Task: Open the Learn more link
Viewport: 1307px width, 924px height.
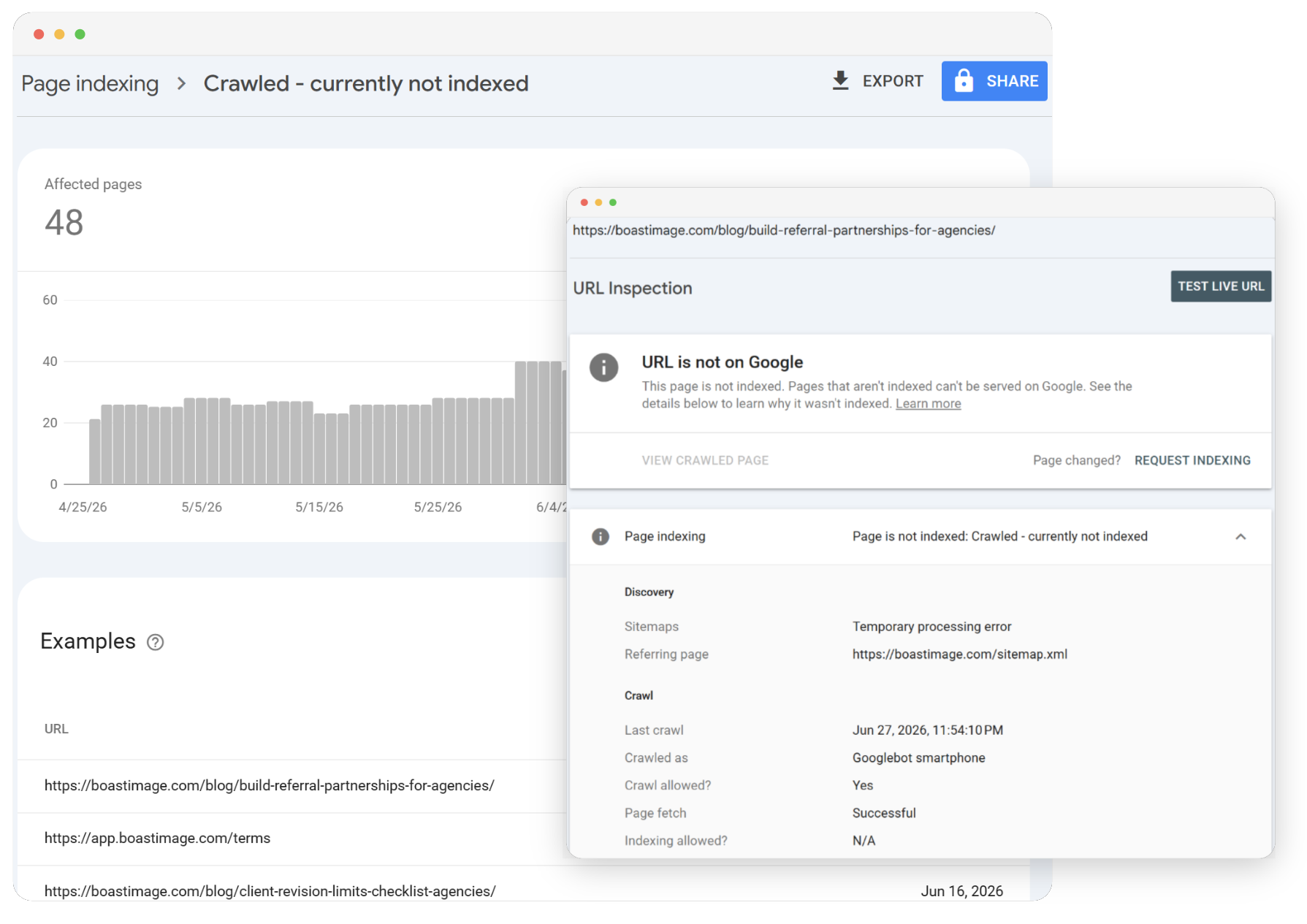Action: 928,404
